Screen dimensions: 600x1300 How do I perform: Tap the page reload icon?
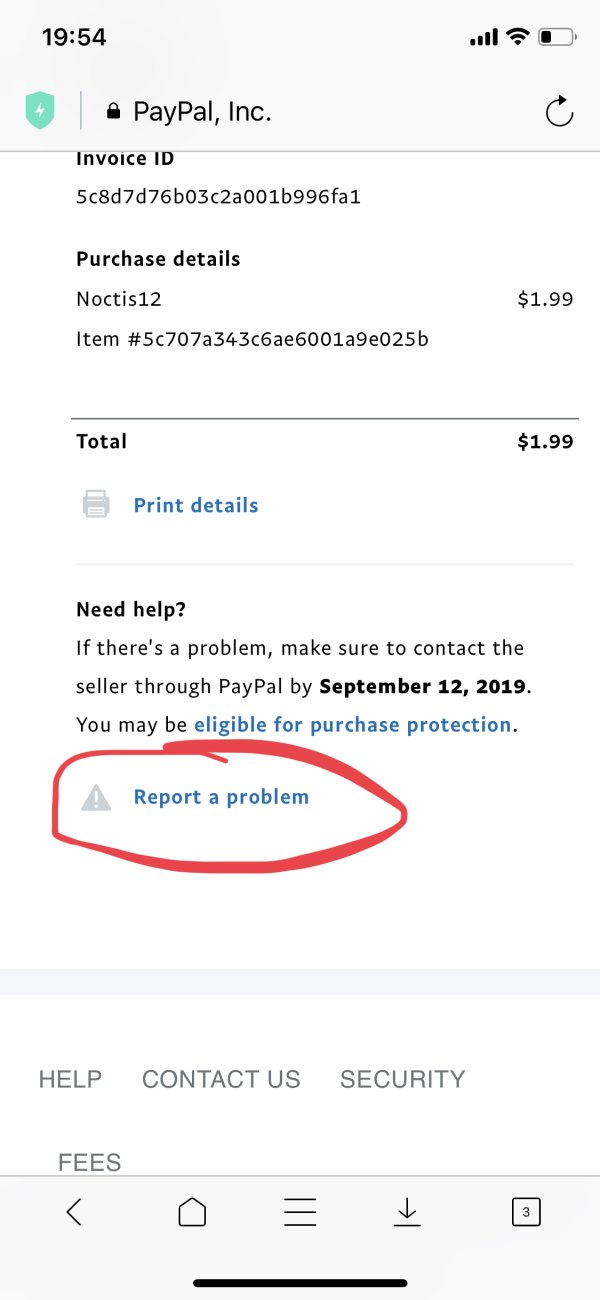[x=559, y=111]
